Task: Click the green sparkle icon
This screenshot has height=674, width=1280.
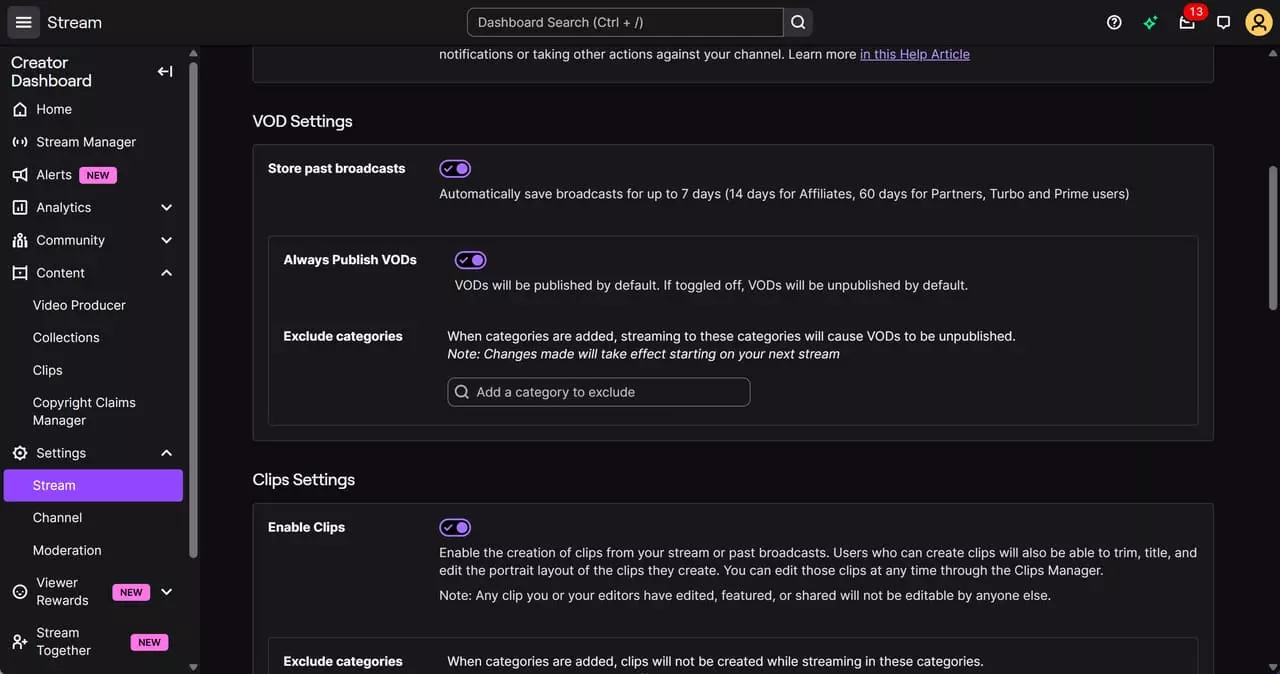Action: 1150,22
